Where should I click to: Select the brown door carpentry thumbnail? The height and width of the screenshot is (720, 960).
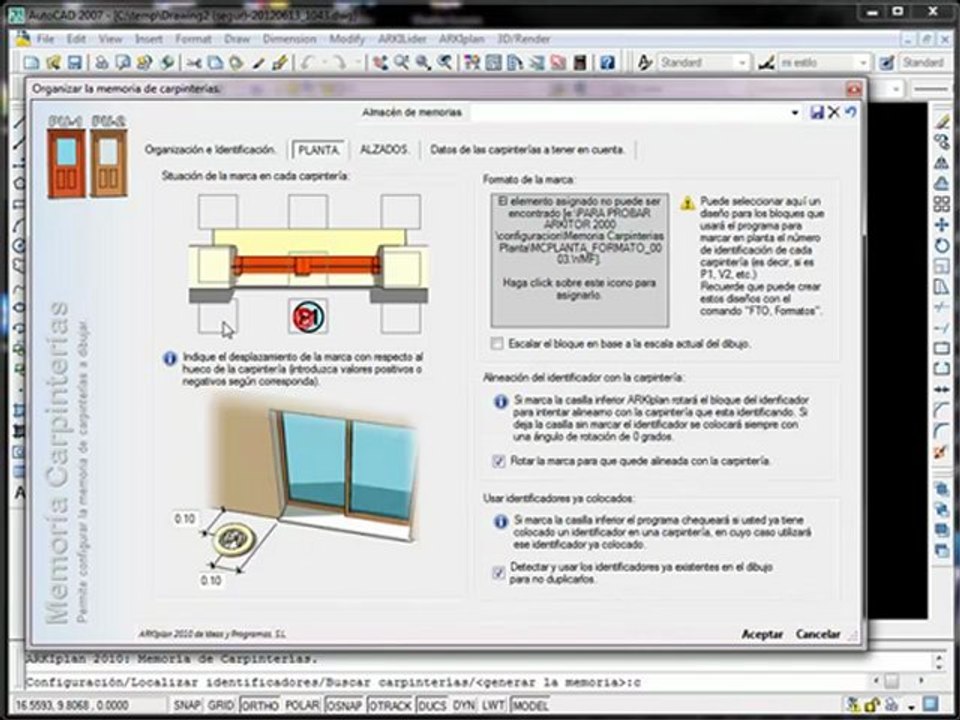108,163
